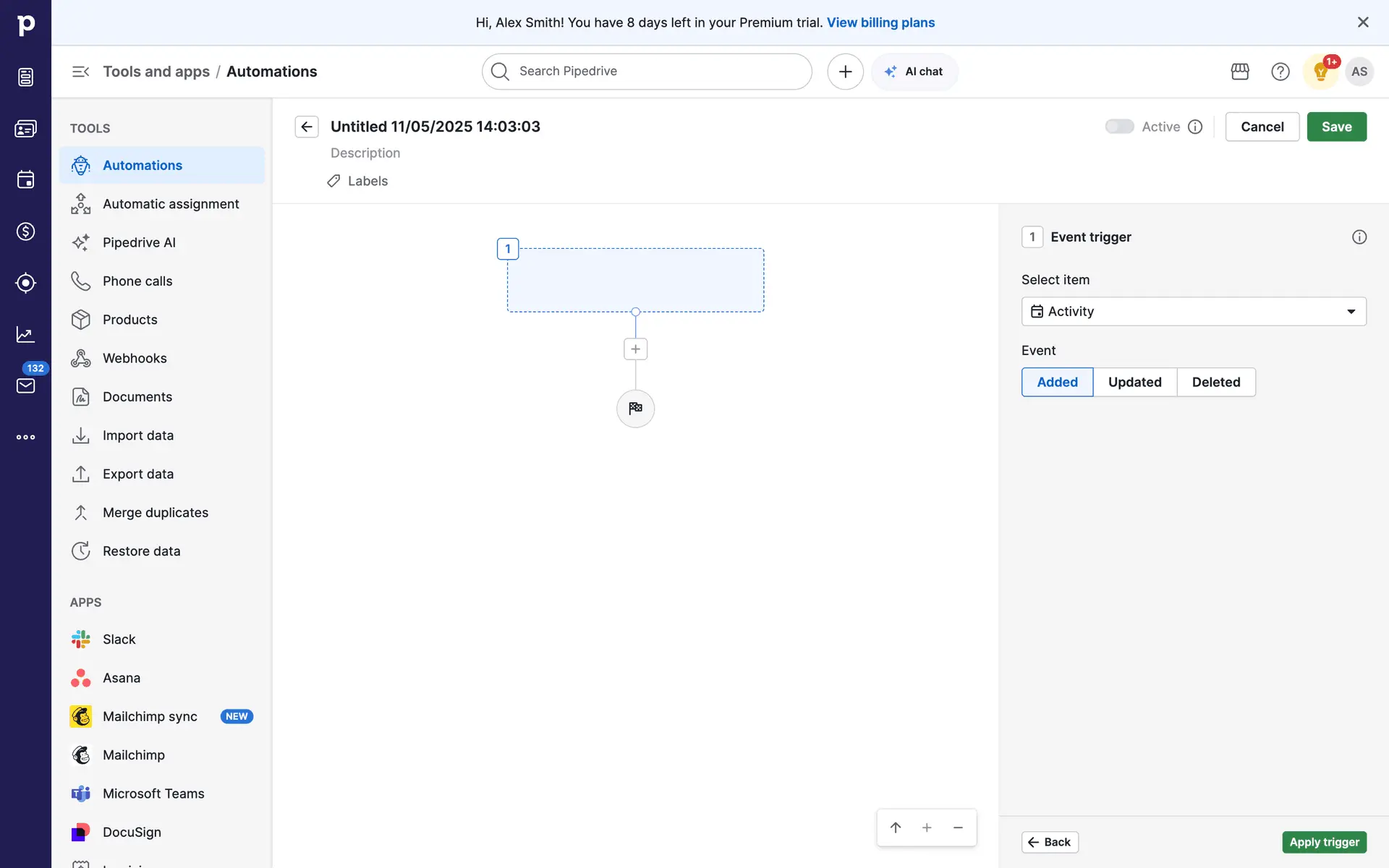The image size is (1389, 868).
Task: Click the help question mark icon
Action: coord(1280,72)
